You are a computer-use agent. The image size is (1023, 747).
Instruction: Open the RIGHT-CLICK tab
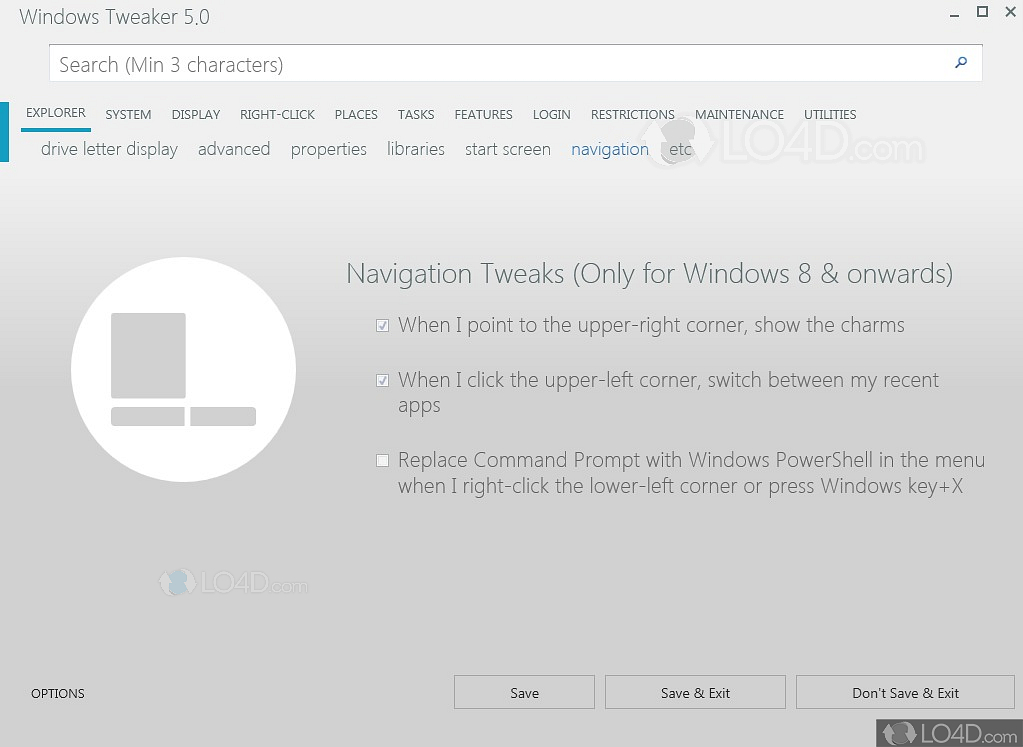coord(277,114)
